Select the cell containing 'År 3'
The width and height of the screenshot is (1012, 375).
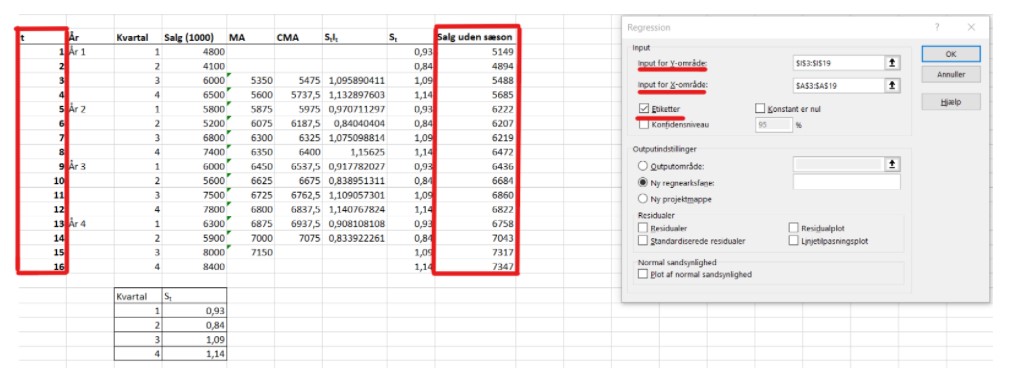tap(90, 167)
